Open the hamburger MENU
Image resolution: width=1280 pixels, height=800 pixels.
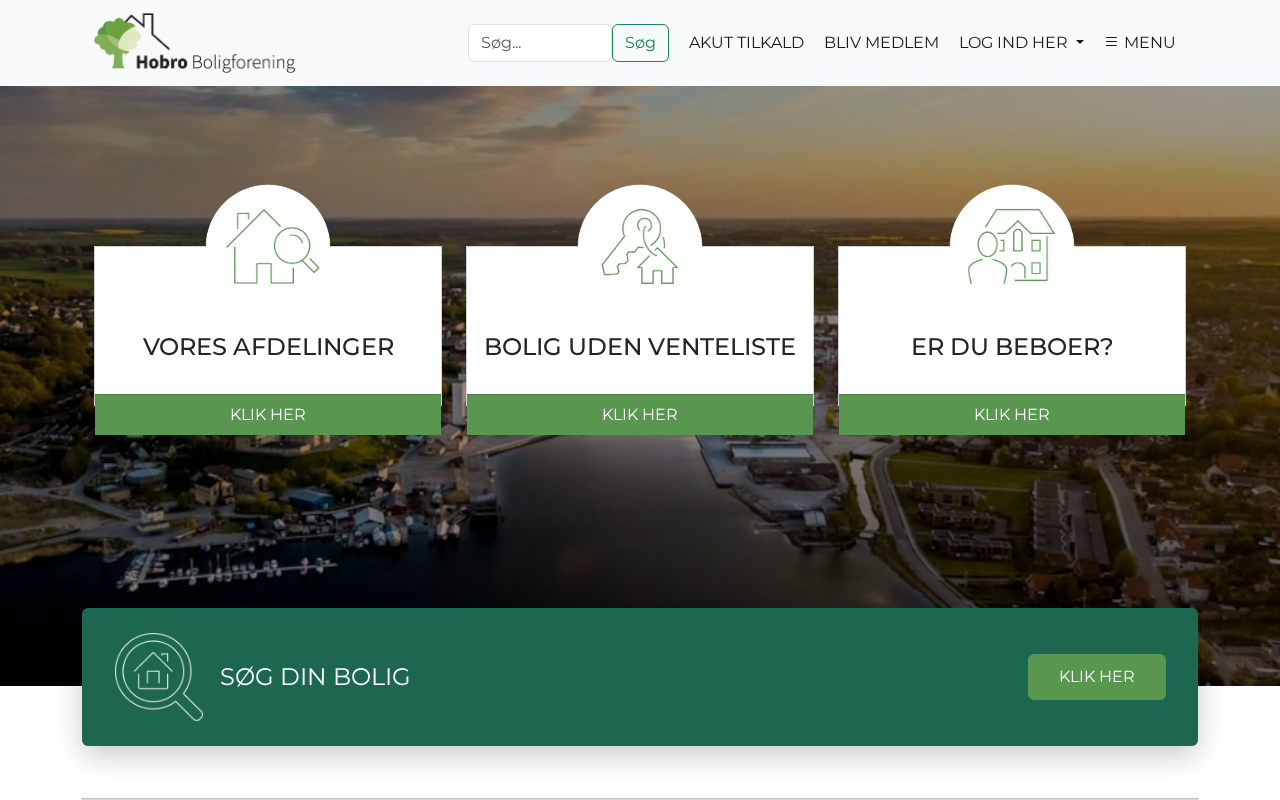point(1140,42)
